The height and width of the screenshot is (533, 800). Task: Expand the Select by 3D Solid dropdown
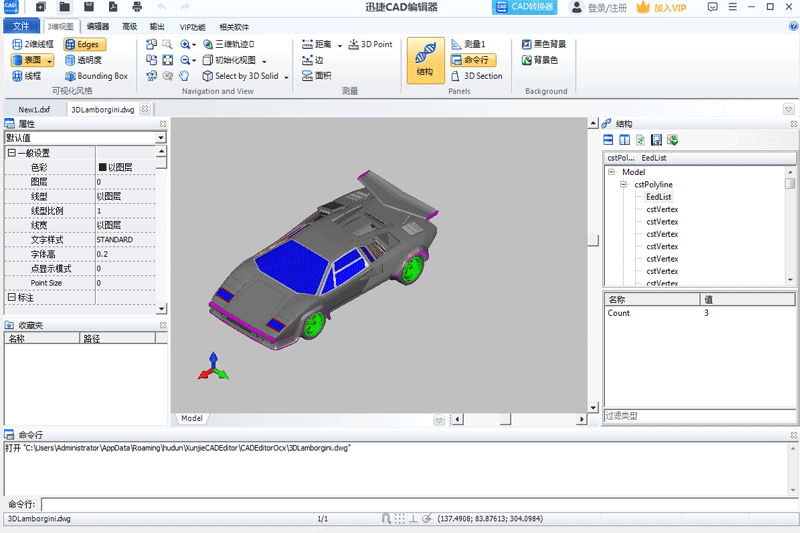point(286,77)
